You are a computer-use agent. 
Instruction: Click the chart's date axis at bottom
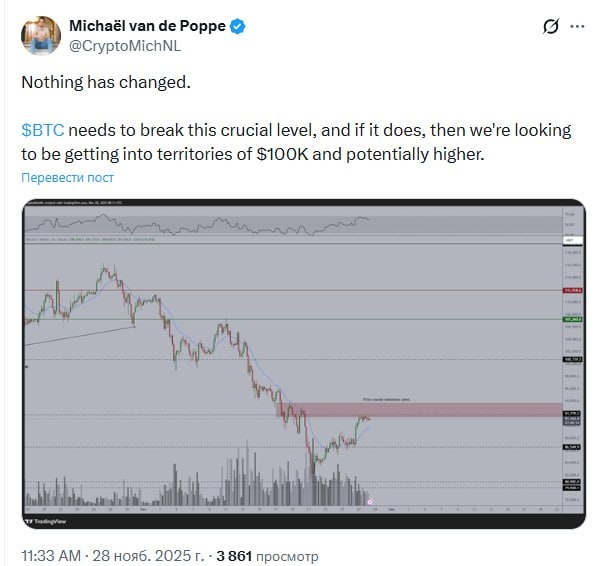click(x=293, y=510)
